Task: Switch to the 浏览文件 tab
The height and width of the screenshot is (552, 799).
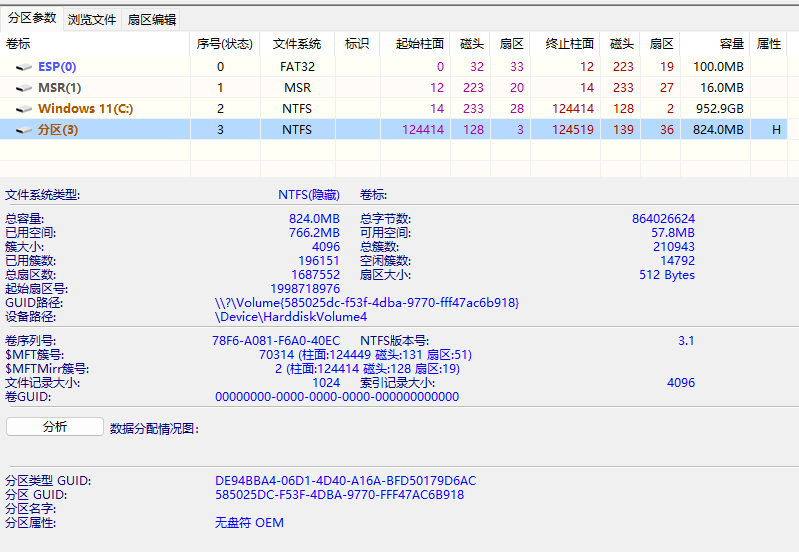Action: [92, 20]
